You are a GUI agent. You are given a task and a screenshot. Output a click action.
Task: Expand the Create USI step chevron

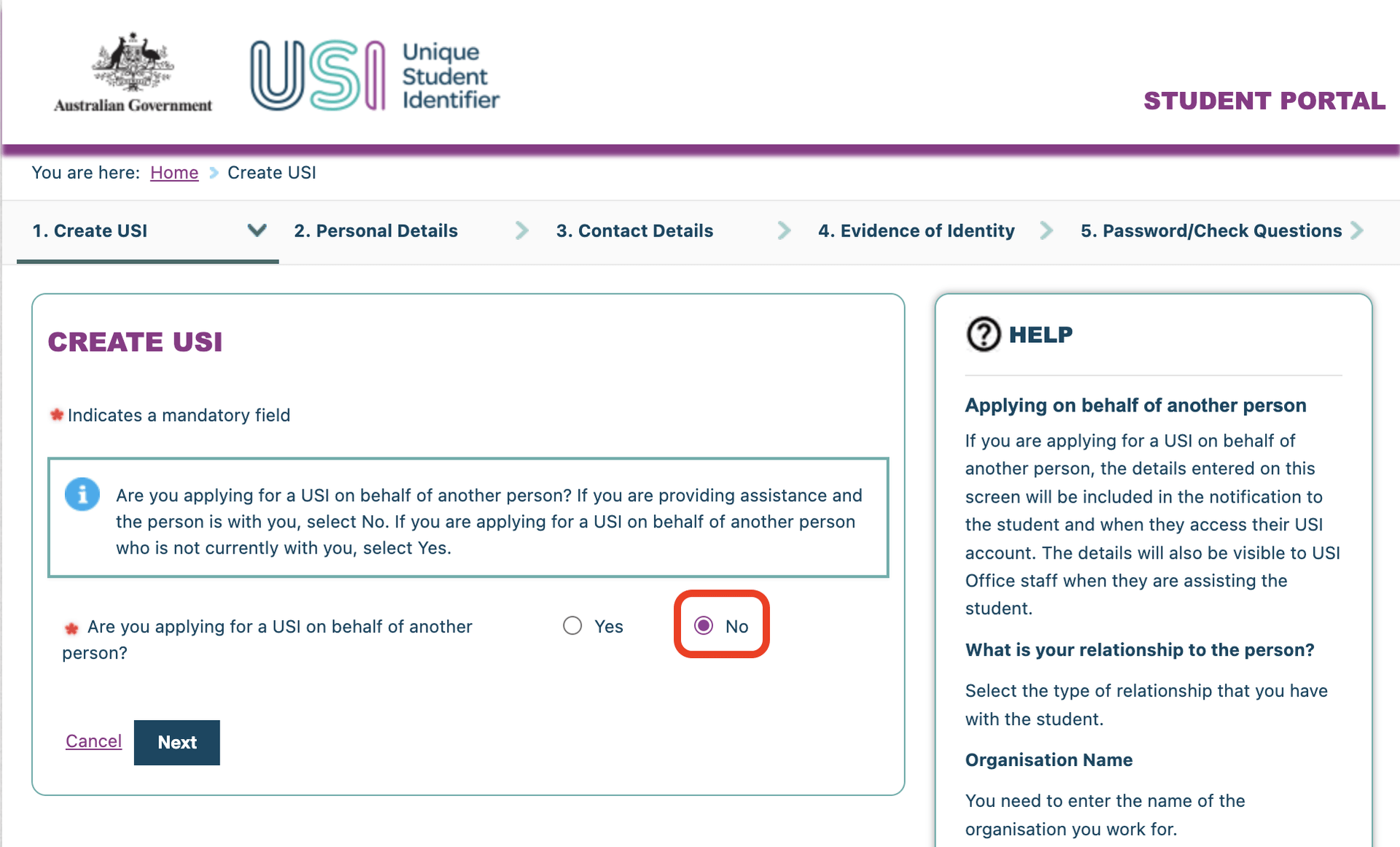257,231
